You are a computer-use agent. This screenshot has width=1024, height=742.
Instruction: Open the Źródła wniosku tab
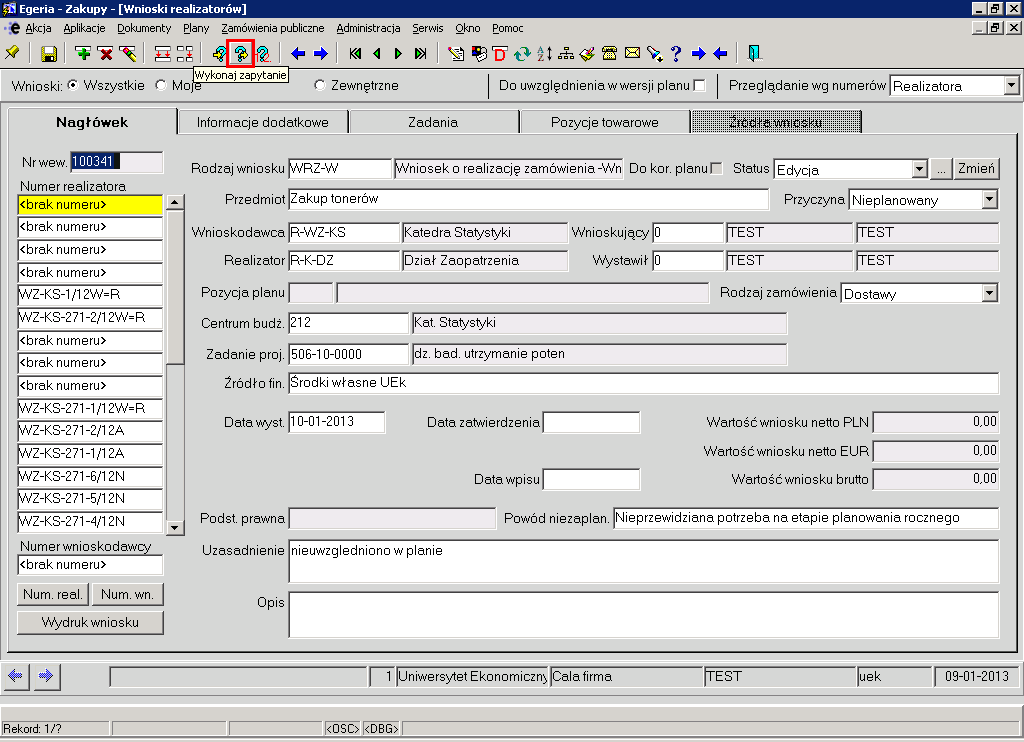coord(776,122)
